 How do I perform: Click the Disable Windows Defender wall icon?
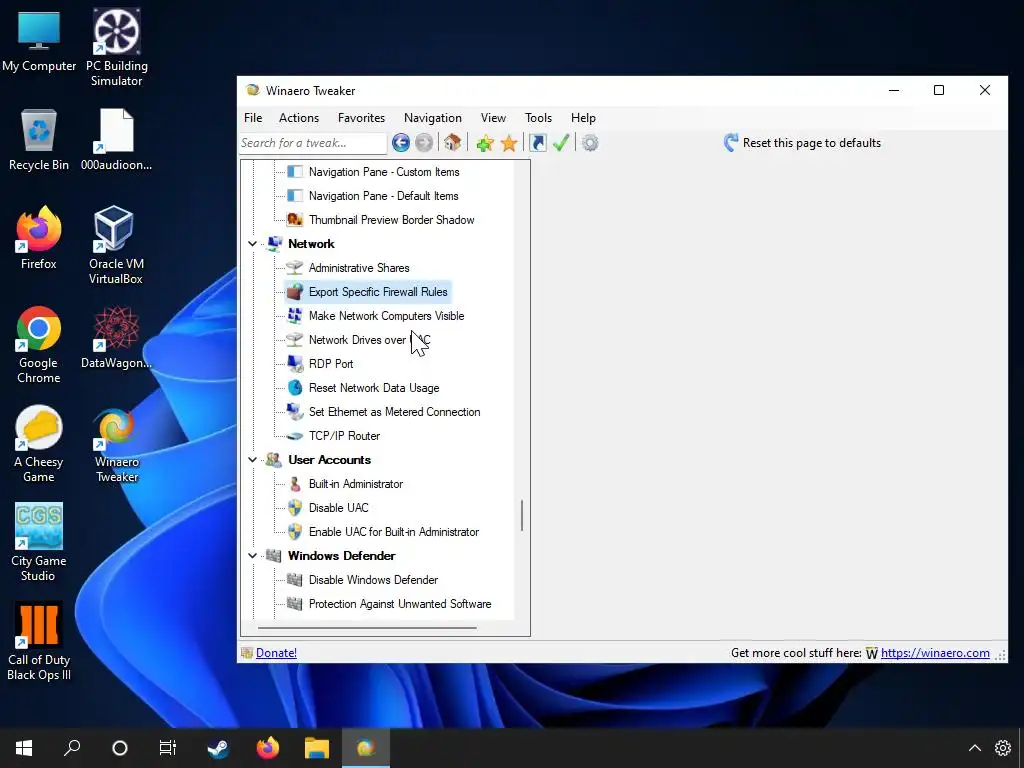click(x=295, y=580)
